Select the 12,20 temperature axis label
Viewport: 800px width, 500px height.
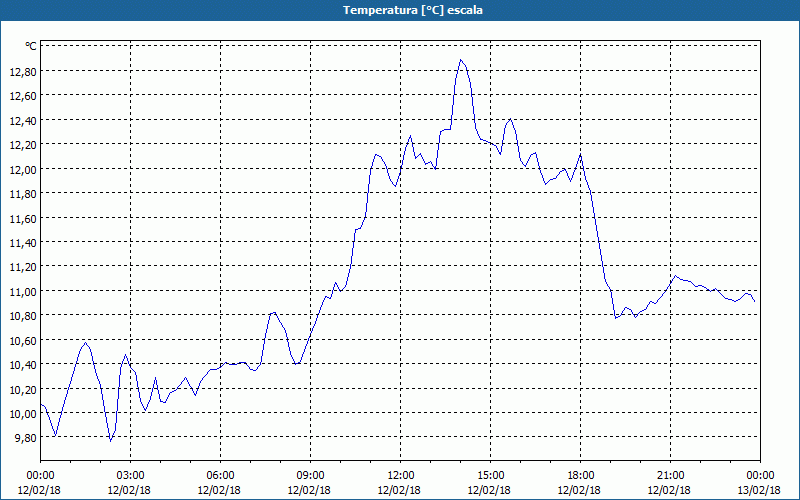point(23,145)
